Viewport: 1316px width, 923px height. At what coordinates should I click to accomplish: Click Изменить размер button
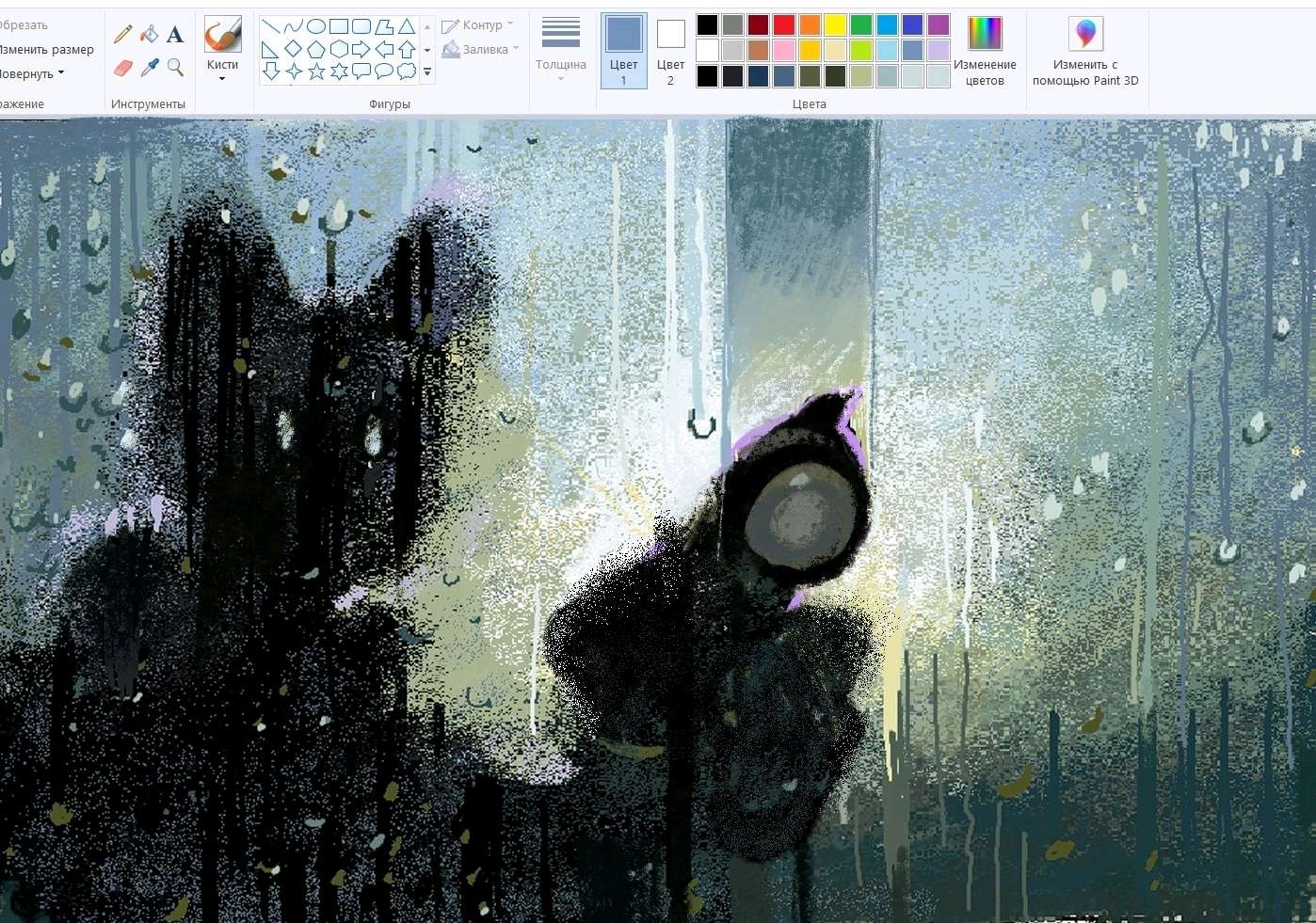click(x=46, y=49)
